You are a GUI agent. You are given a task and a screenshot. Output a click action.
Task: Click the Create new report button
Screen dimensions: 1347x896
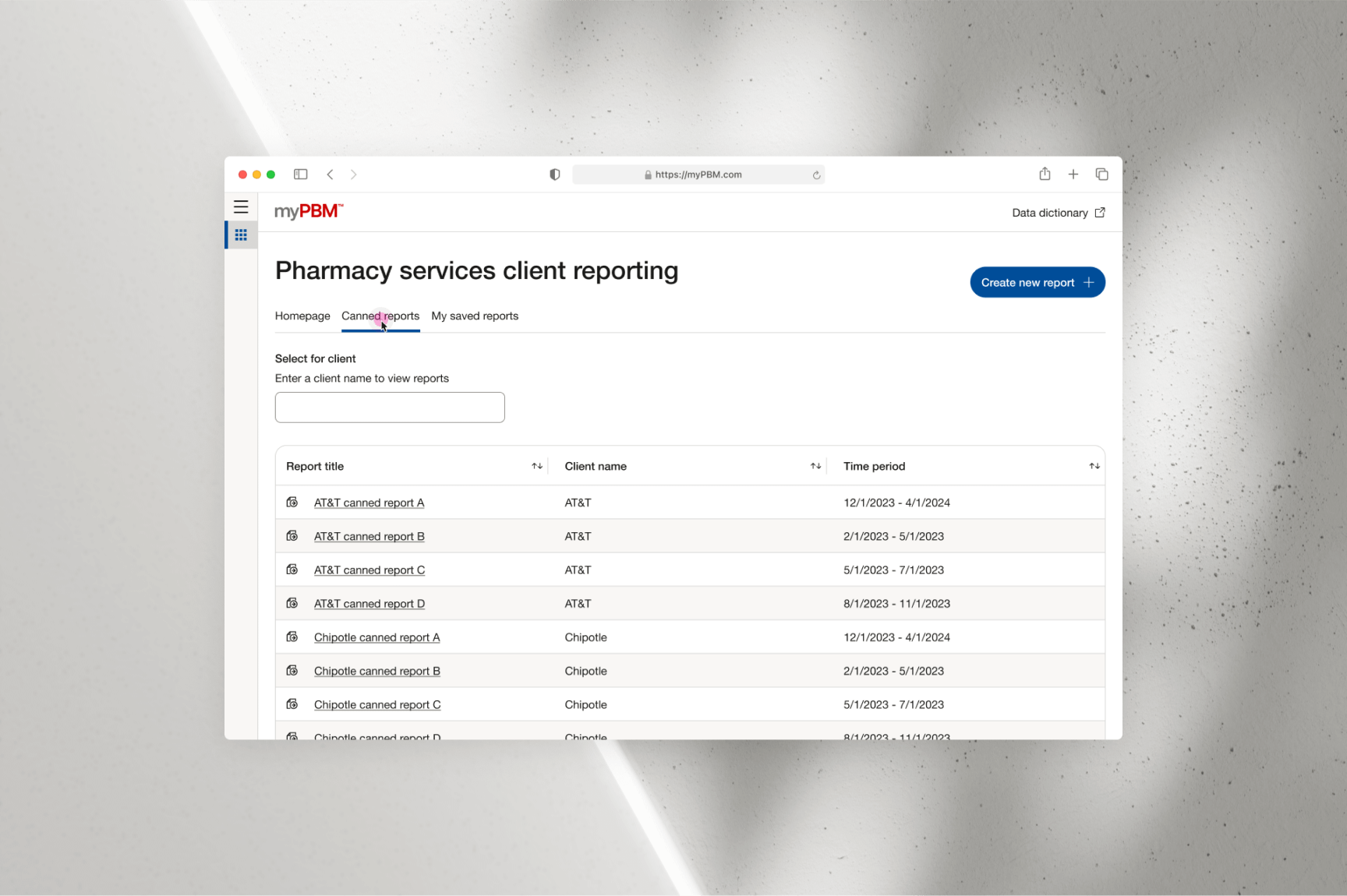click(x=1037, y=283)
